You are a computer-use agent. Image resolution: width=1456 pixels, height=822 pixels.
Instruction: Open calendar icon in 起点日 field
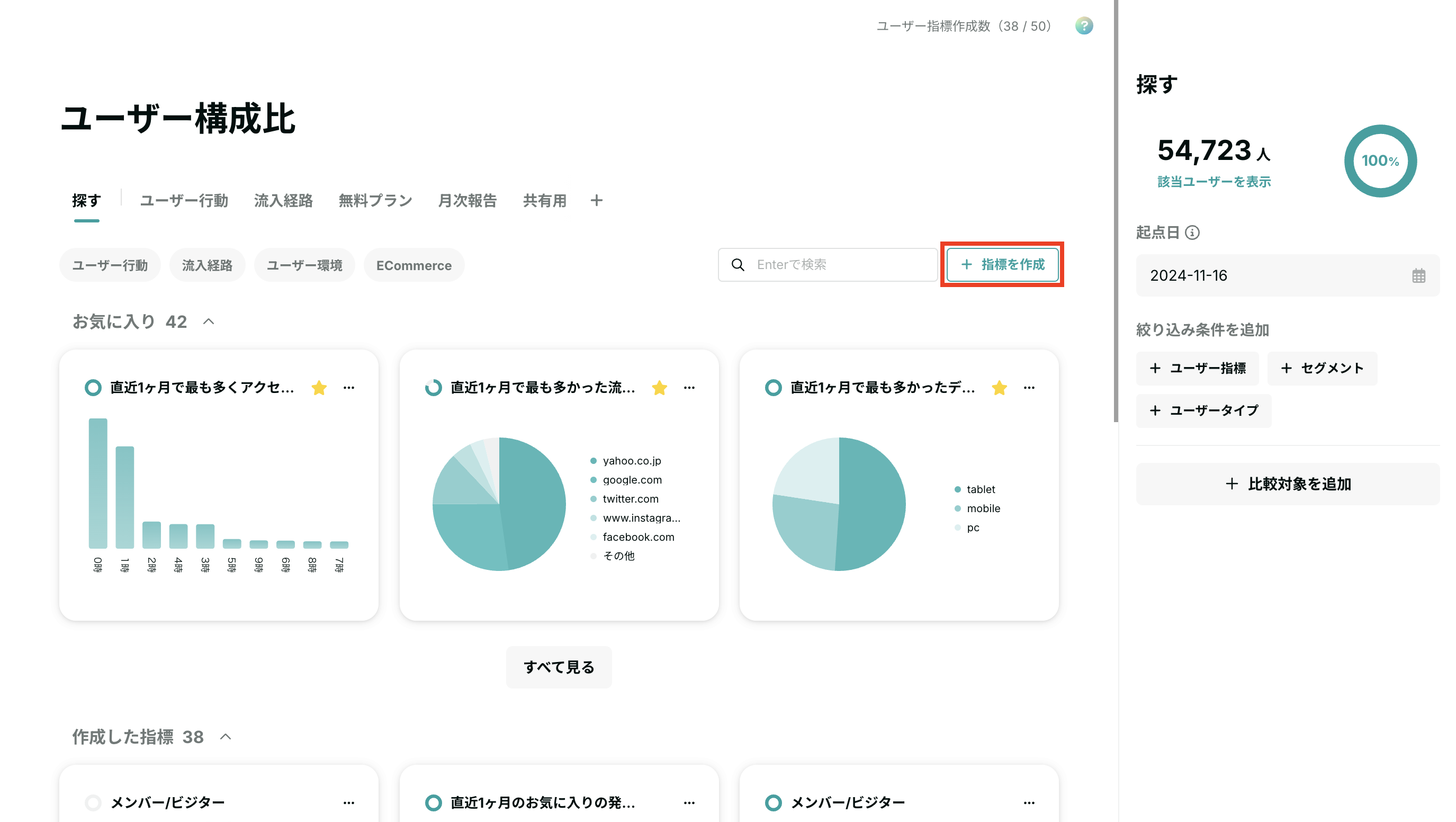tap(1418, 276)
